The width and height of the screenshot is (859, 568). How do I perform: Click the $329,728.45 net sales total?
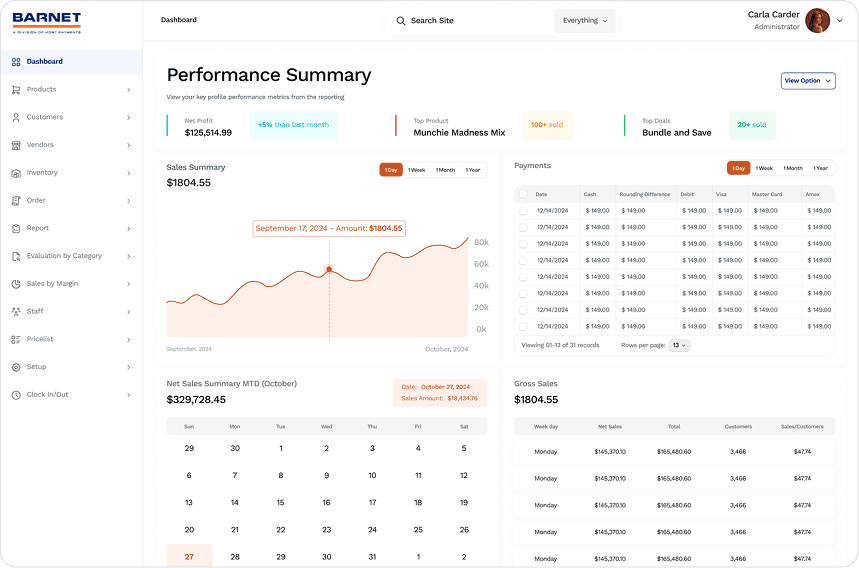pyautogui.click(x=196, y=399)
